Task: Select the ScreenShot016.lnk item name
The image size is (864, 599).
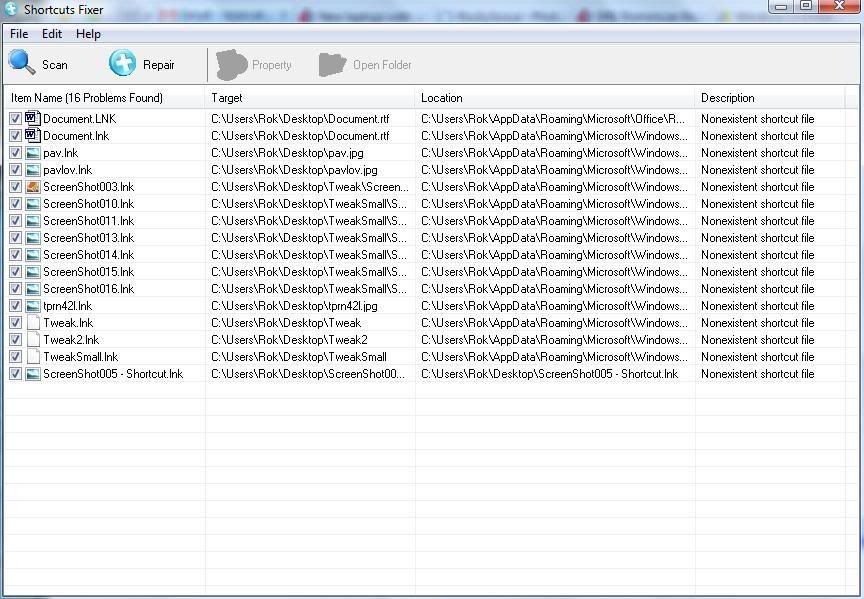Action: 89,289
